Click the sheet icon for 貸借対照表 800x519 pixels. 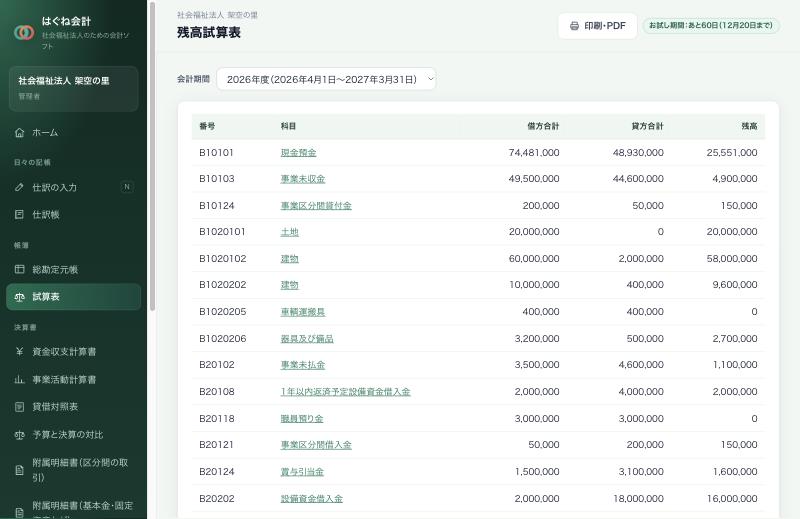19,407
